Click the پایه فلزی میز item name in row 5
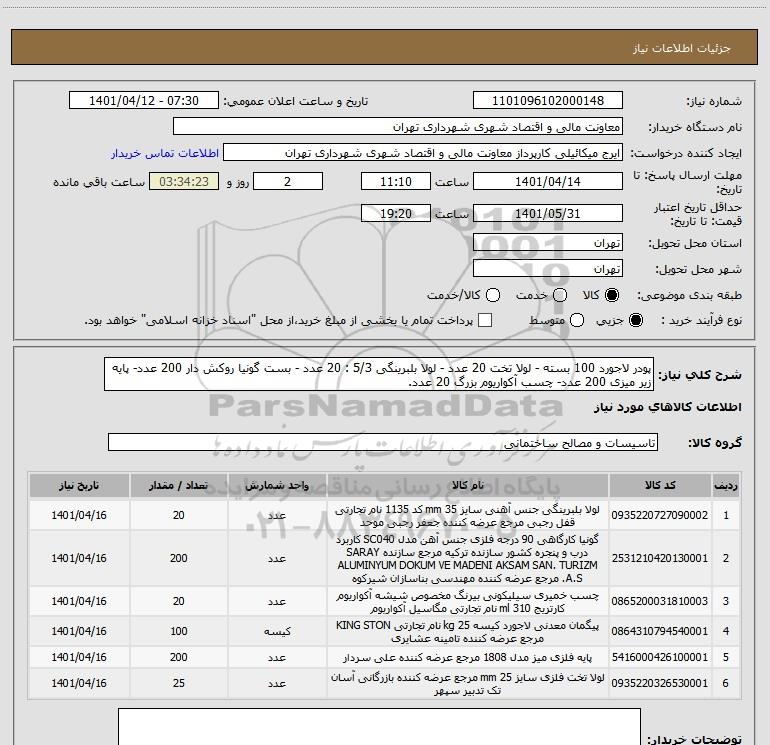This screenshot has height=745, width=770. (x=467, y=657)
